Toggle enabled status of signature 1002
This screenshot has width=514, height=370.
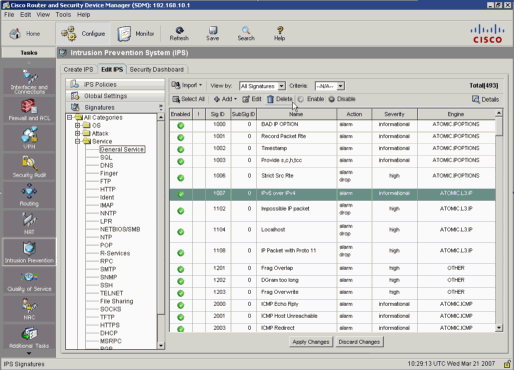pyautogui.click(x=181, y=149)
